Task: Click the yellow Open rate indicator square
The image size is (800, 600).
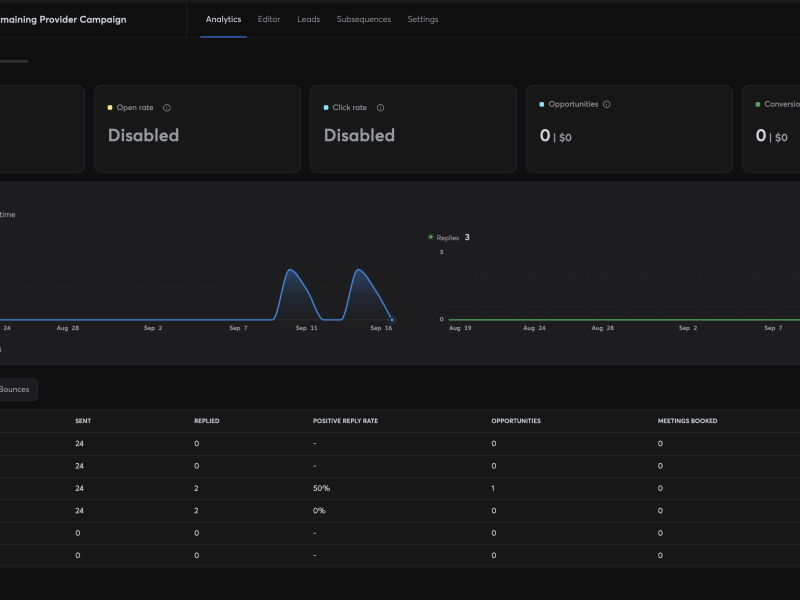Action: pos(110,108)
